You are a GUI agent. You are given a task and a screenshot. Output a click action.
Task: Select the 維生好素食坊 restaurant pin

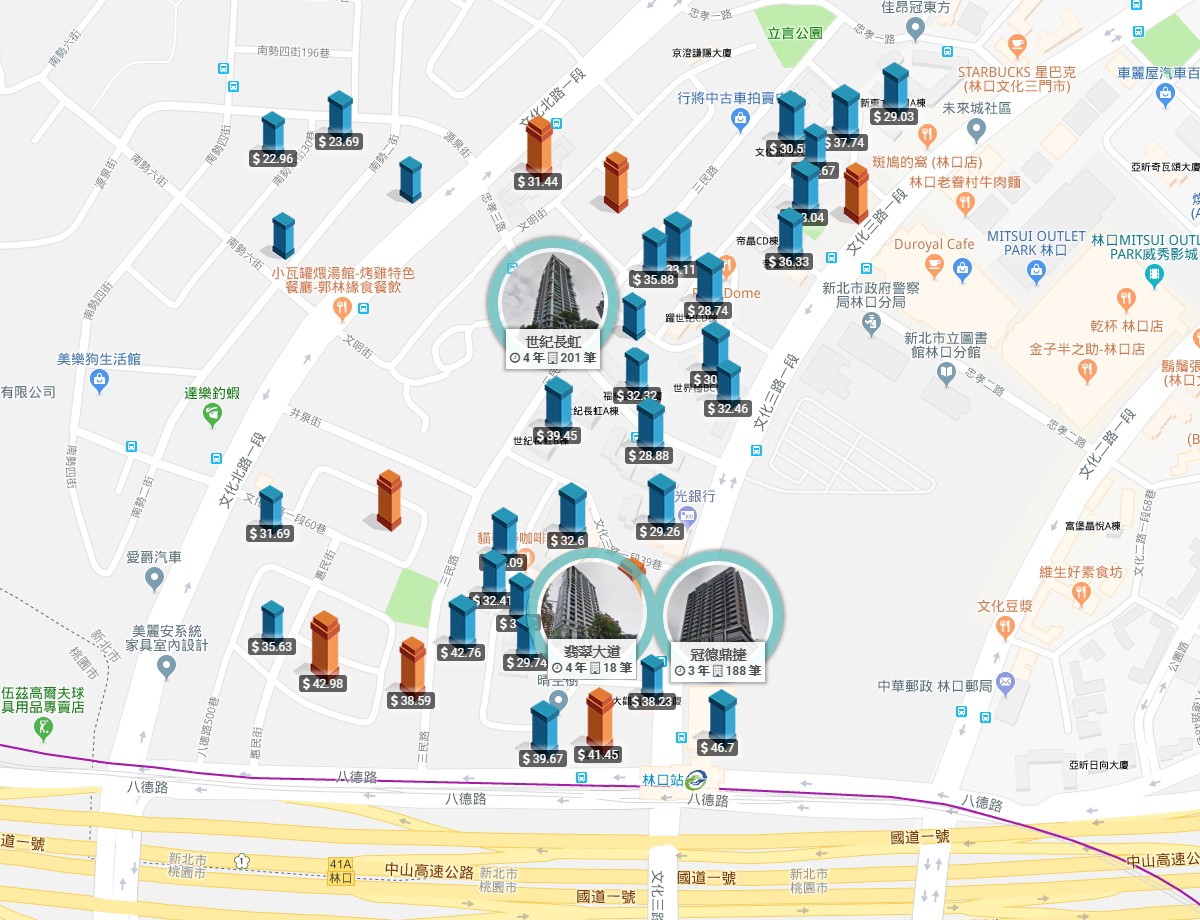tap(1080, 594)
